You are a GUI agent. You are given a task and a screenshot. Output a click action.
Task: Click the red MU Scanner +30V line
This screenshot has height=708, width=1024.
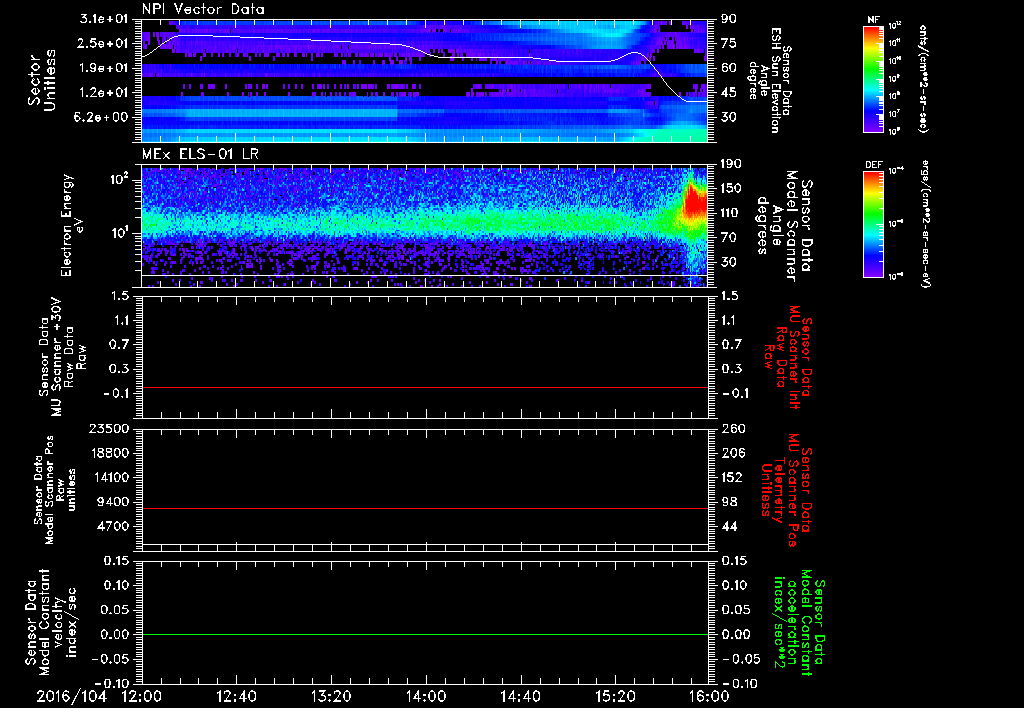424,387
